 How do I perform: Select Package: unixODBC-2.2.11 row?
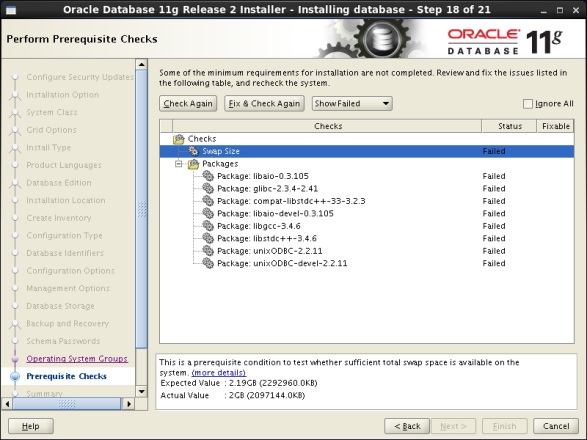click(x=367, y=251)
